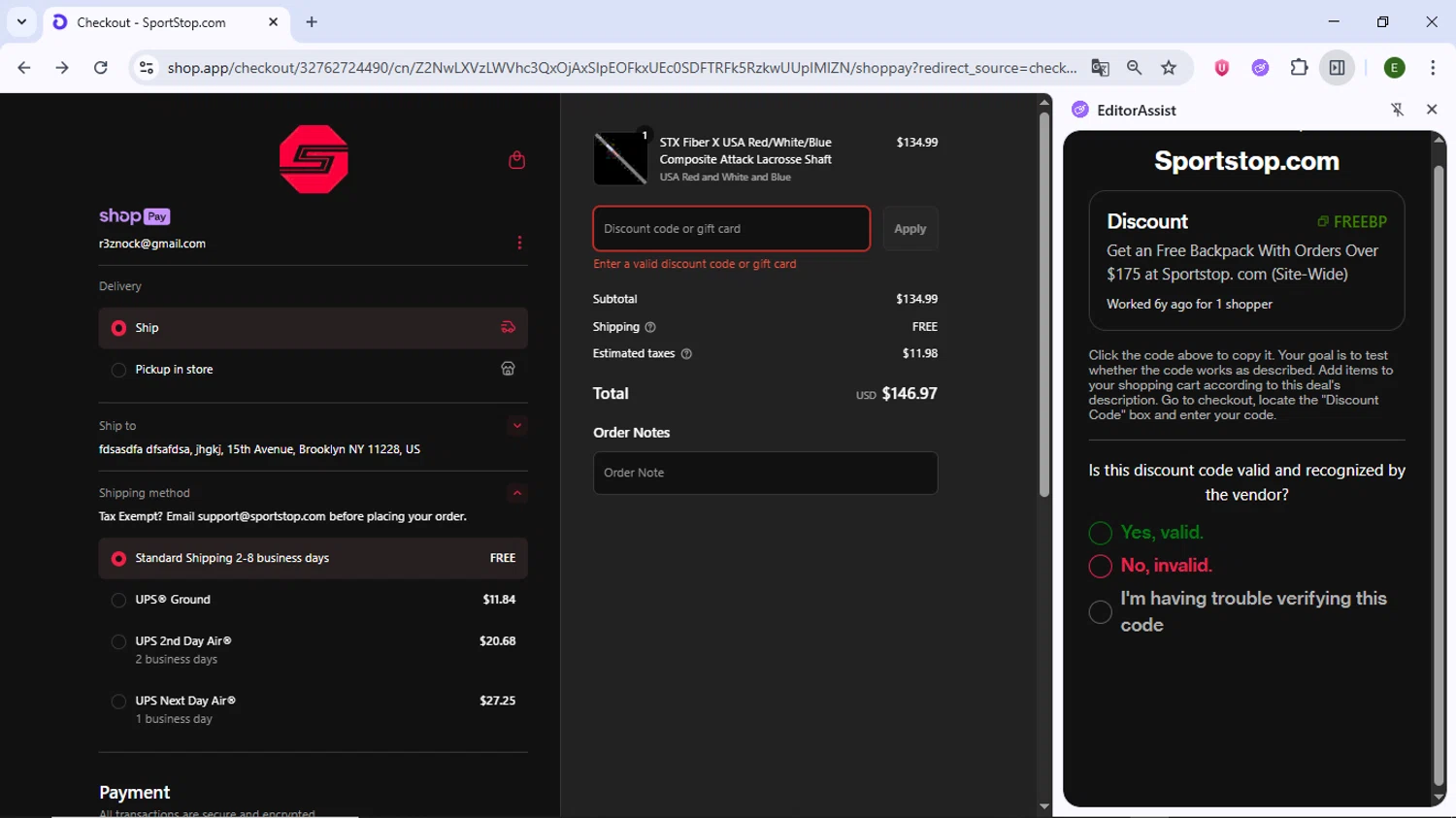Click the Shipping info question mark icon
Image resolution: width=1456 pixels, height=818 pixels.
(650, 327)
